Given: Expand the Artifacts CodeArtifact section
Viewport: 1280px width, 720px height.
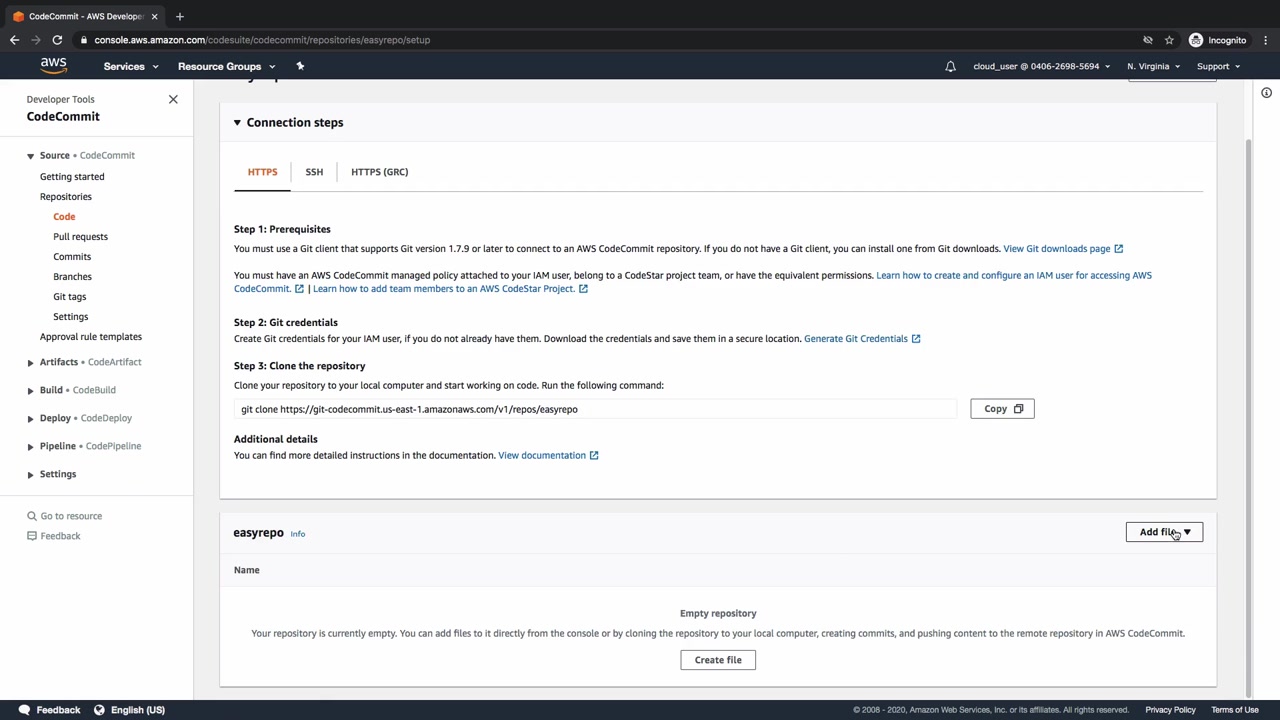Looking at the screenshot, I should [x=30, y=362].
